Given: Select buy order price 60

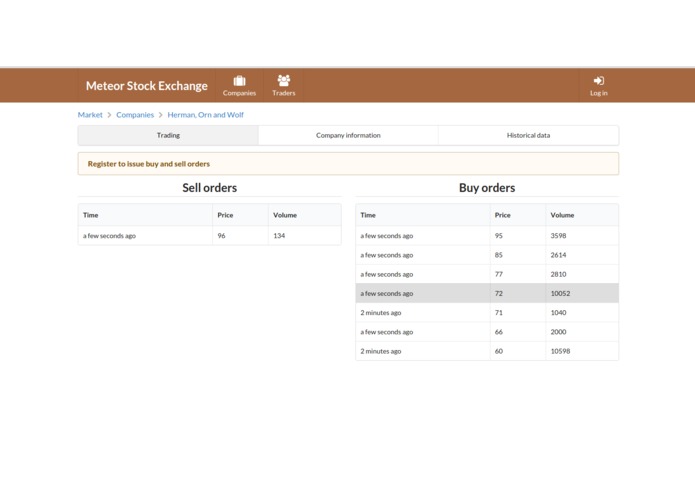Looking at the screenshot, I should pyautogui.click(x=518, y=351).
